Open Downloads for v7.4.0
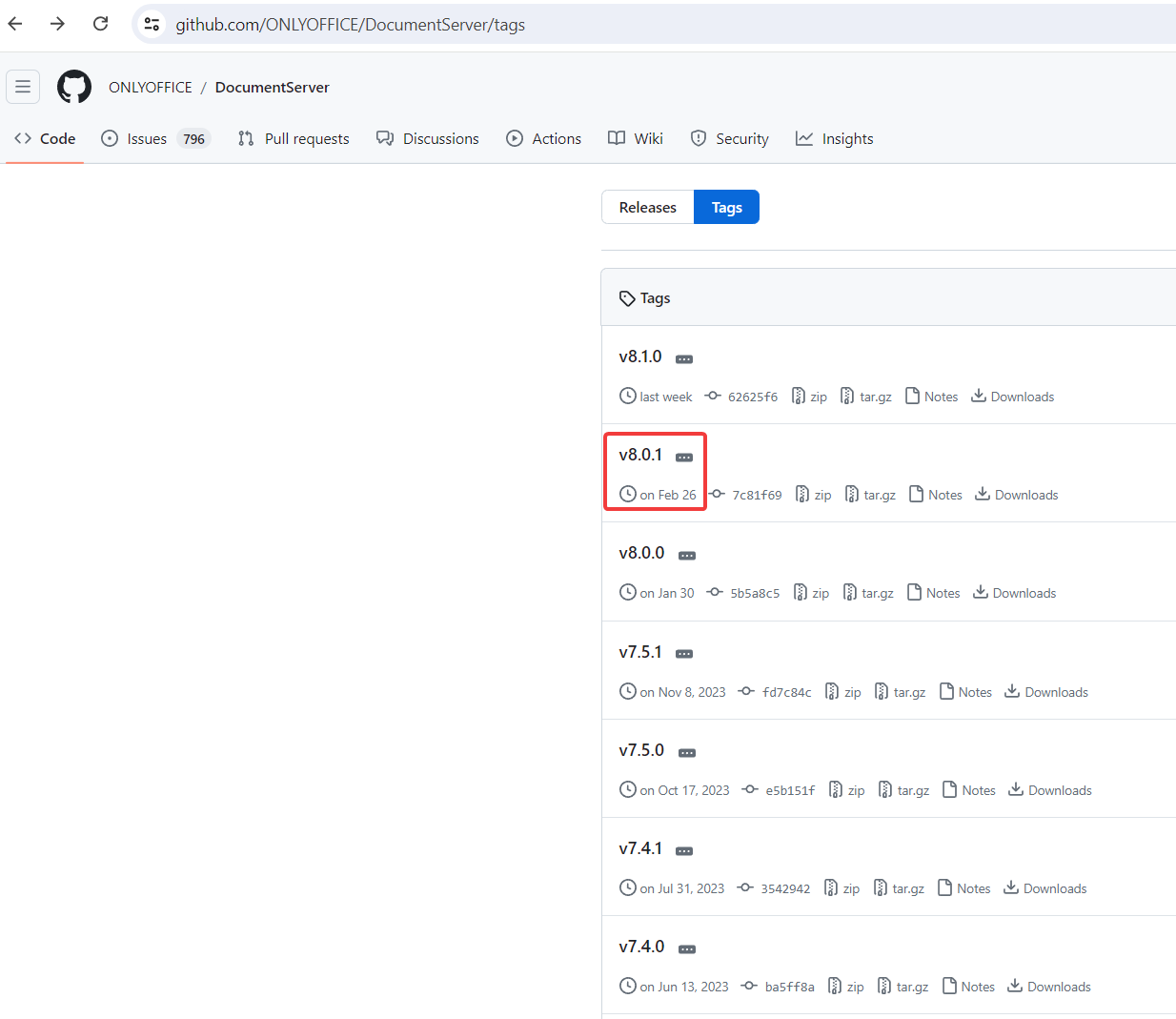Screen dimensions: 1176x1019 pos(1049,987)
